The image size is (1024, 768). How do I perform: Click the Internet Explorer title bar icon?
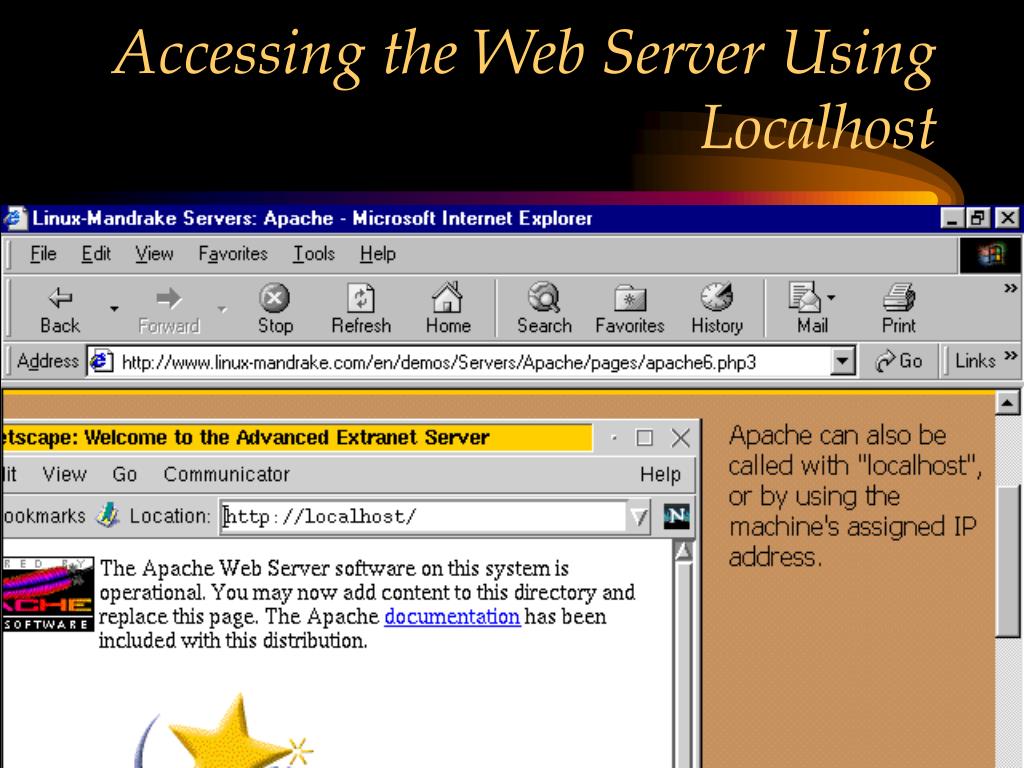(x=16, y=217)
